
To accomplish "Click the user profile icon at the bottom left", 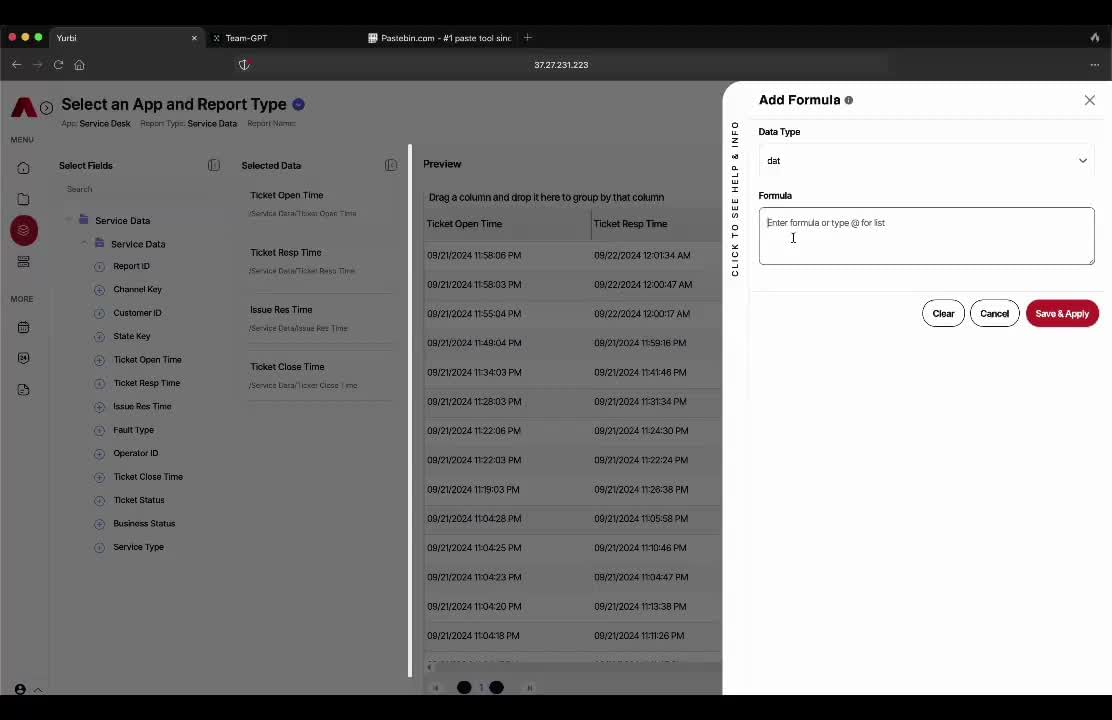I will click(20, 689).
